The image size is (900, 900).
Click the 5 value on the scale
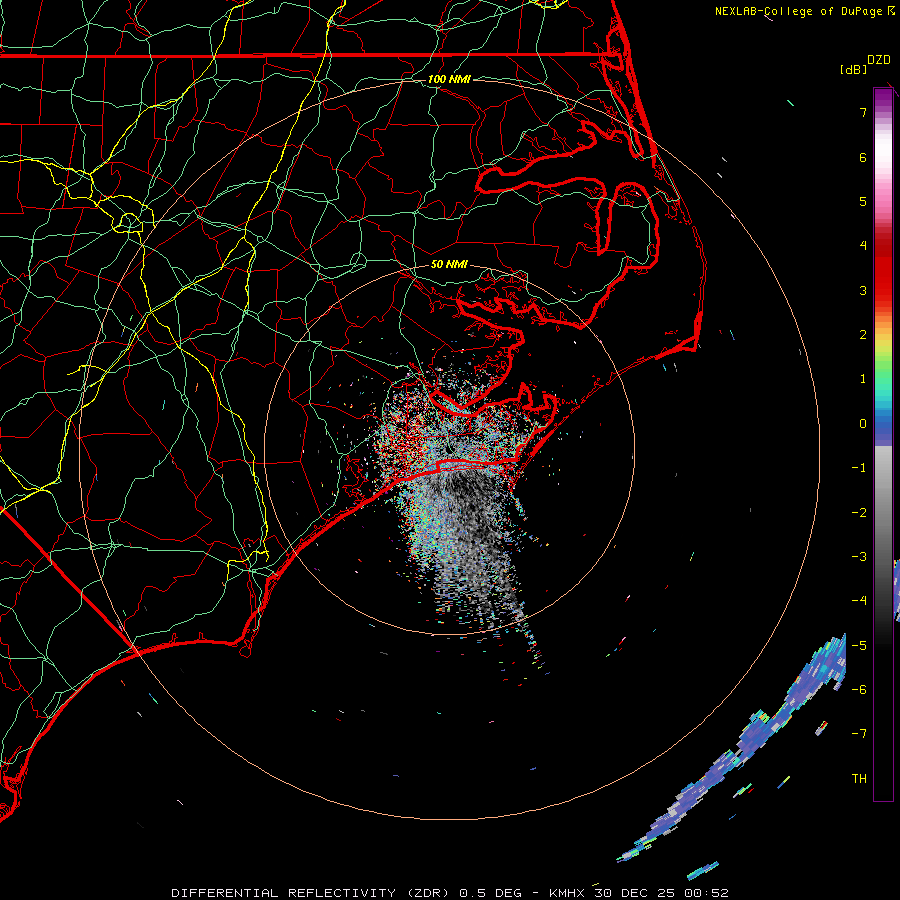(x=863, y=201)
